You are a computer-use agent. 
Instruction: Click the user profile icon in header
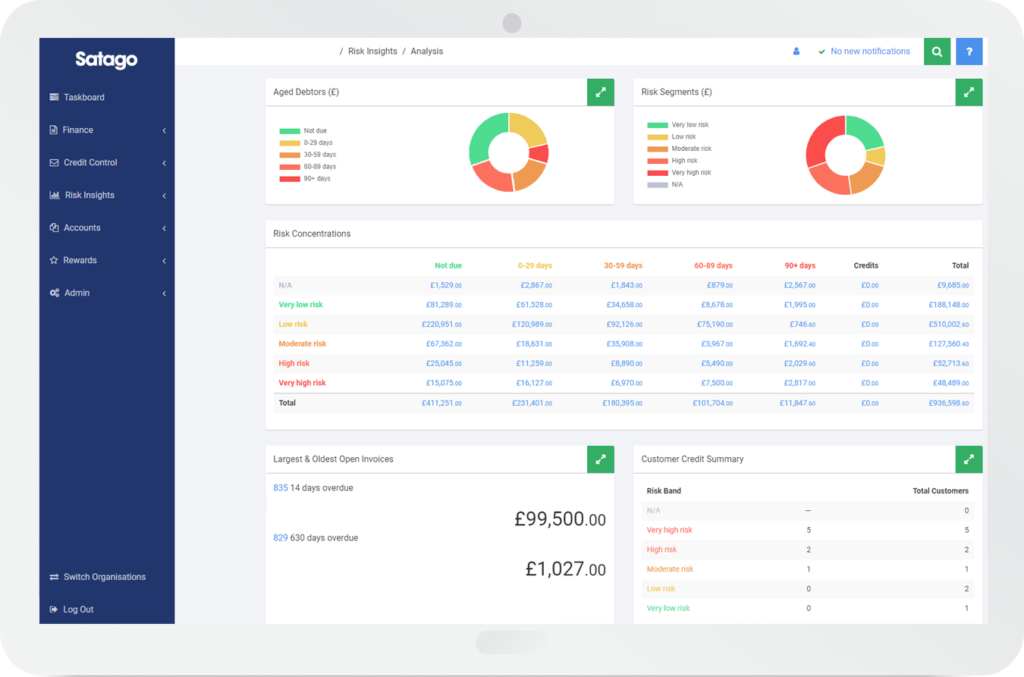click(x=796, y=51)
